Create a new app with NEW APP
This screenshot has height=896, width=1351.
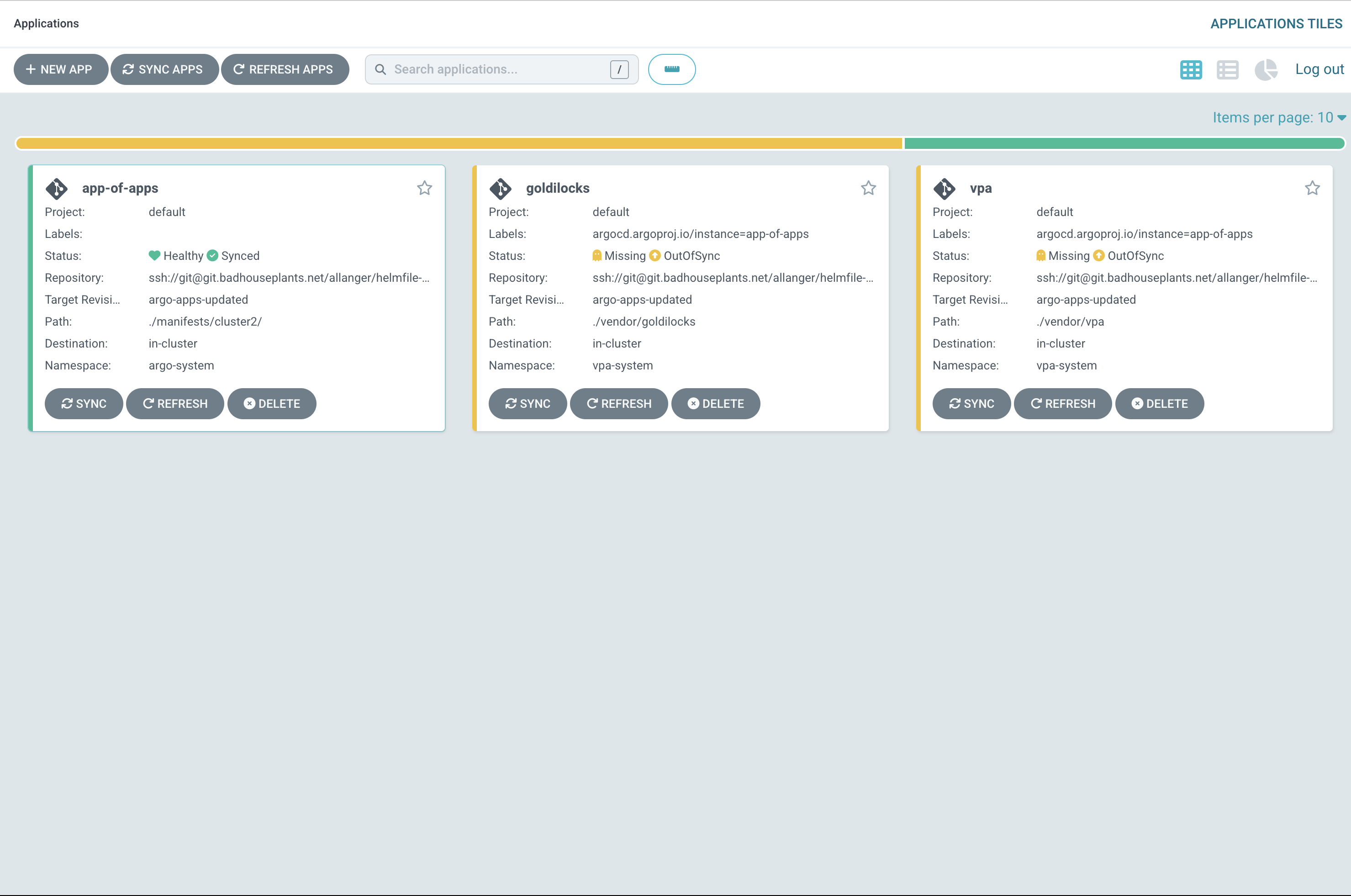[61, 69]
